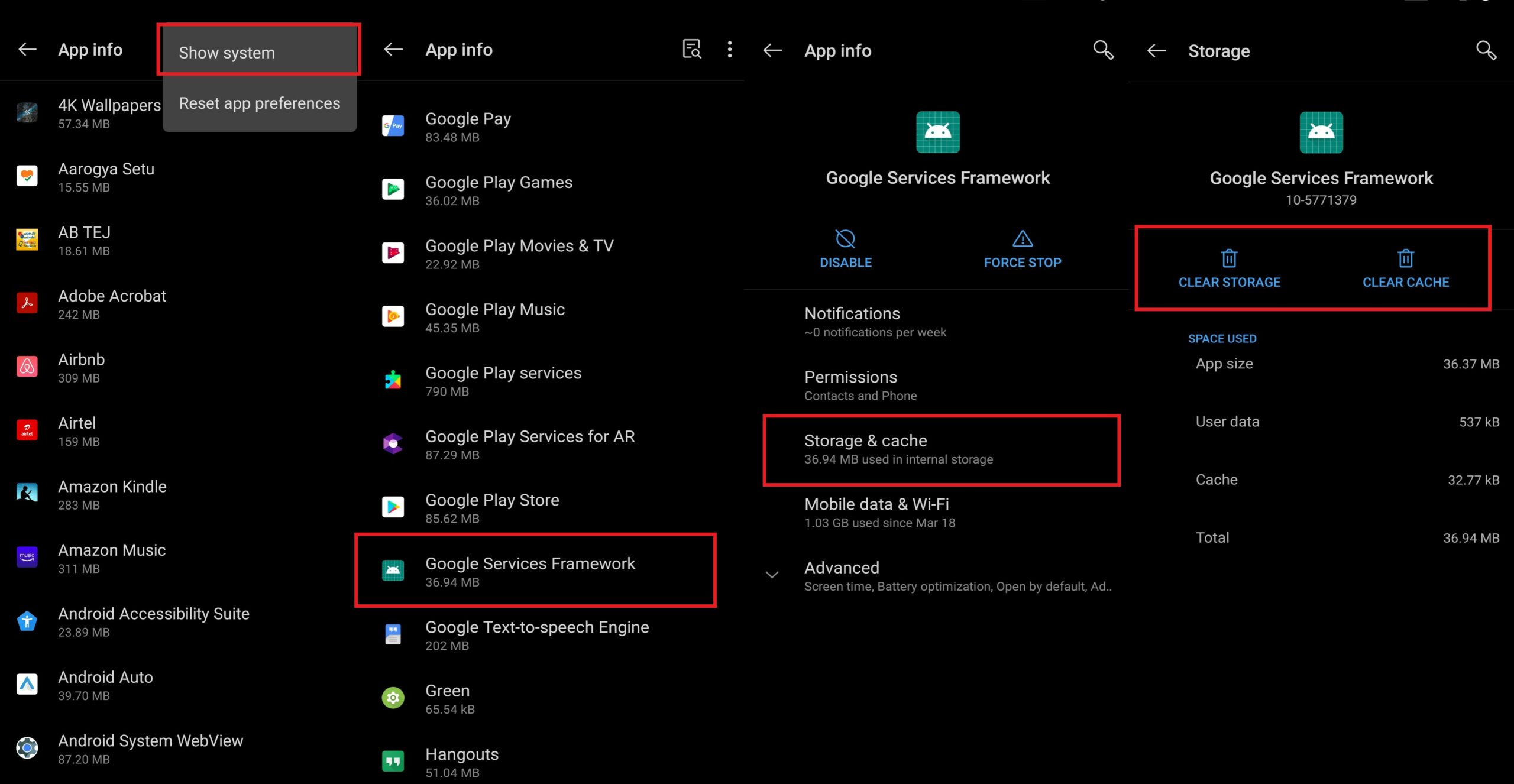1514x784 pixels.
Task: Select User data 537 kB value
Action: pyautogui.click(x=1479, y=422)
